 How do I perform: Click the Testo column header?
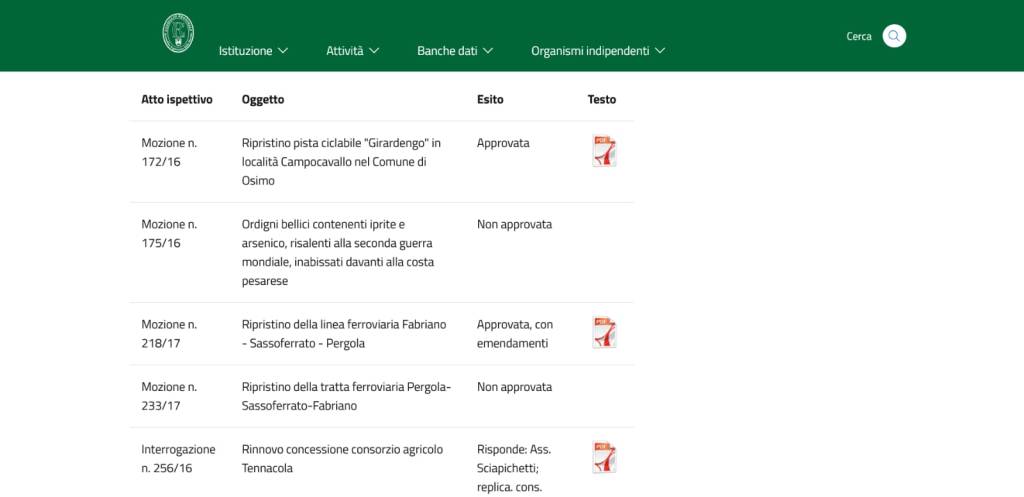pyautogui.click(x=602, y=99)
